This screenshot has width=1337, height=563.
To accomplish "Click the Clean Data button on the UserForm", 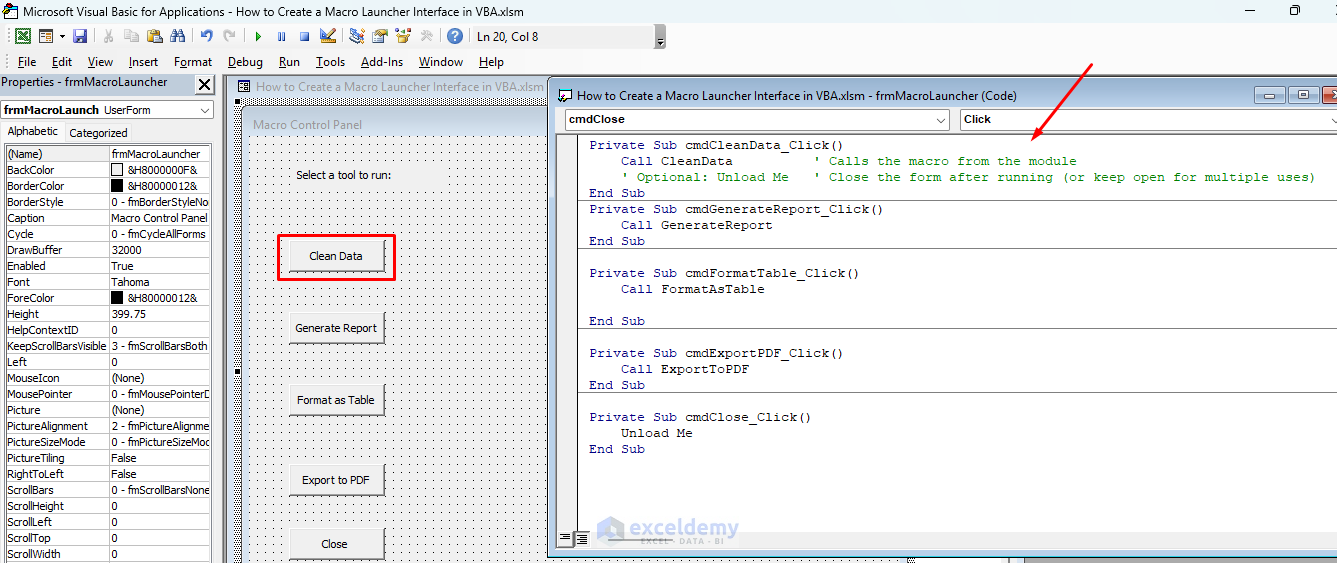I will 336,256.
